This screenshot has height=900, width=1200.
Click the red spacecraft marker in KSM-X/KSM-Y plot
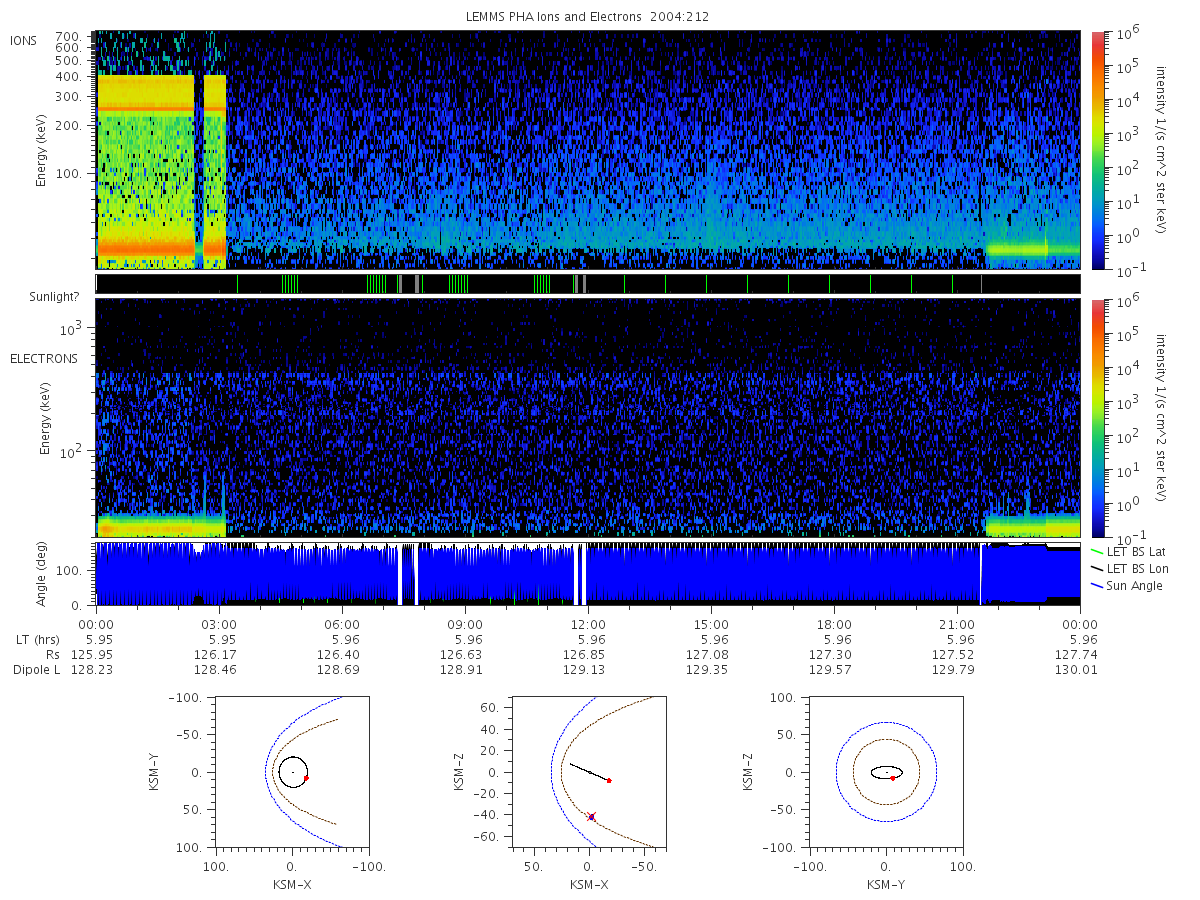(x=306, y=778)
